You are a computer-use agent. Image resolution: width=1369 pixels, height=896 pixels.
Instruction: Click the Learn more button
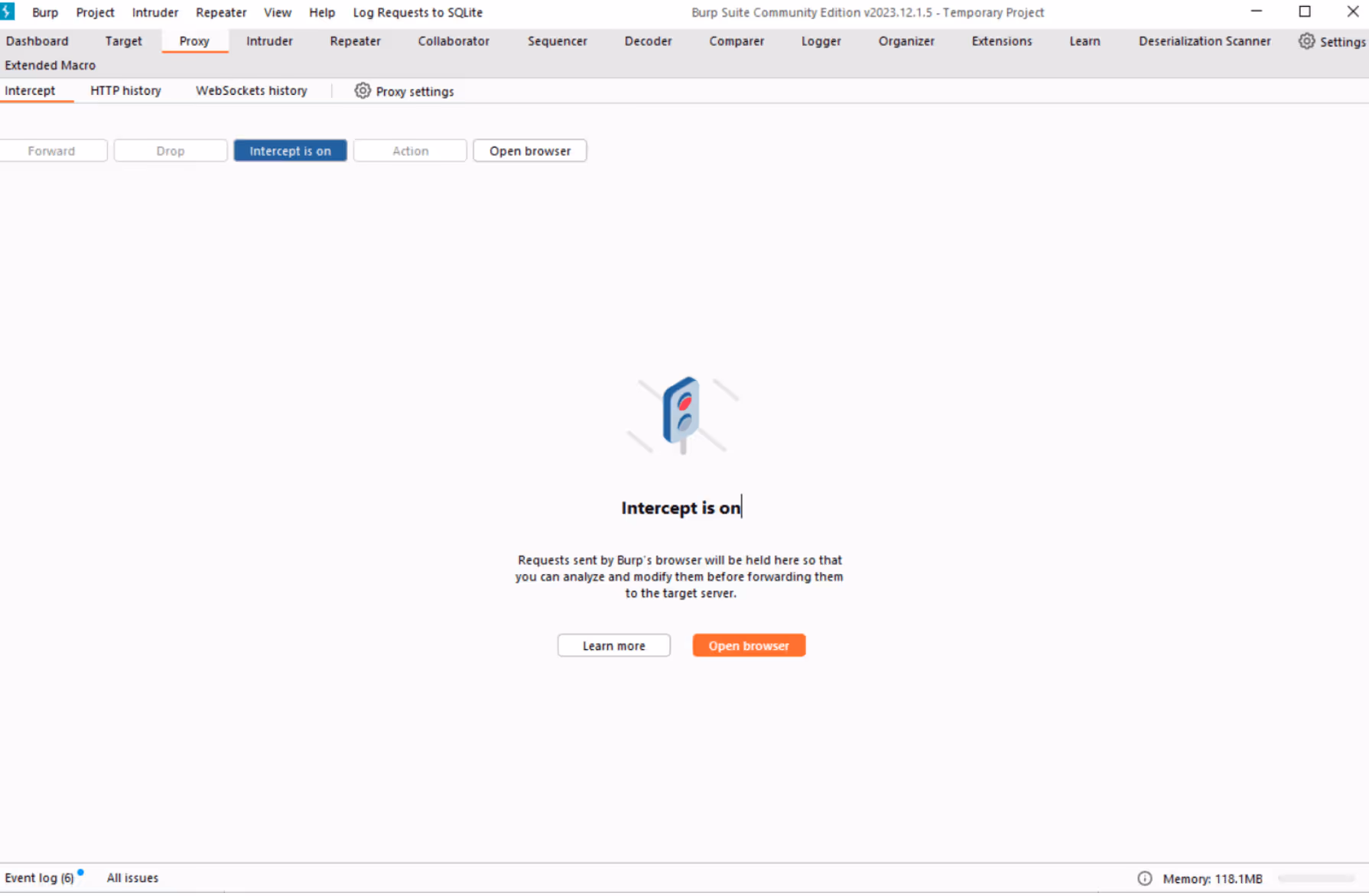pyautogui.click(x=613, y=645)
